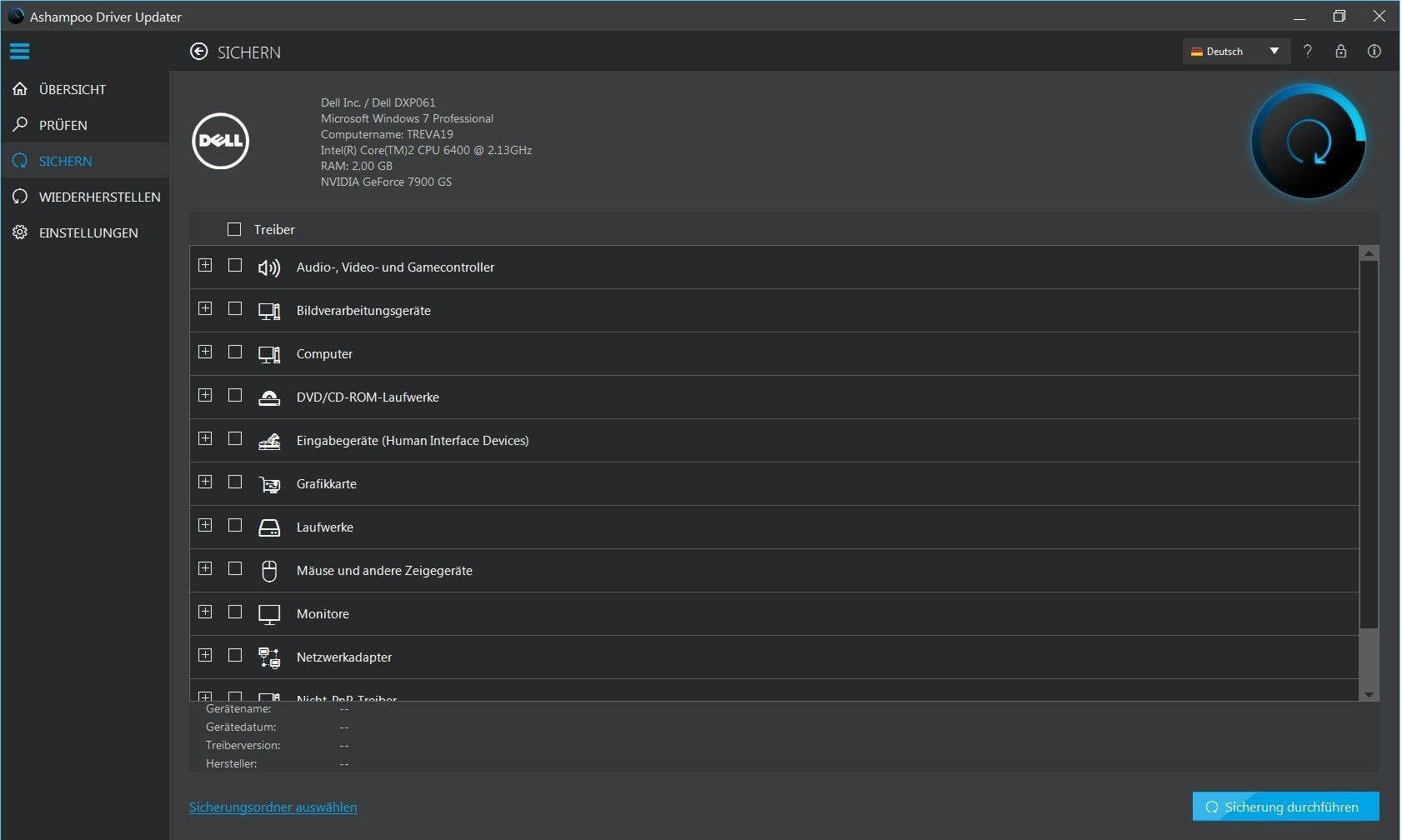Select SICHERN in the sidebar
The width and height of the screenshot is (1402, 840).
[85, 161]
